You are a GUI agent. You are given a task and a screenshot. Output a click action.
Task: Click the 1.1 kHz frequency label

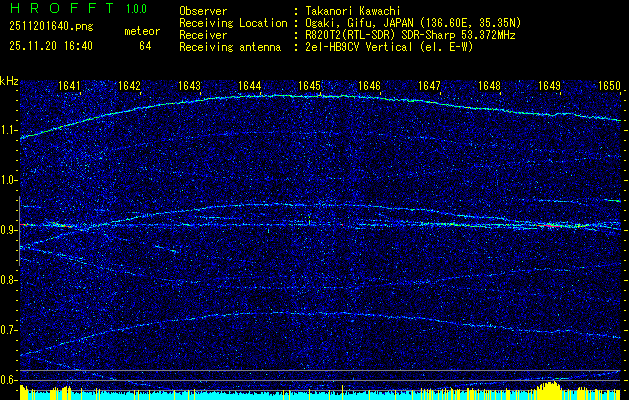pyautogui.click(x=9, y=130)
